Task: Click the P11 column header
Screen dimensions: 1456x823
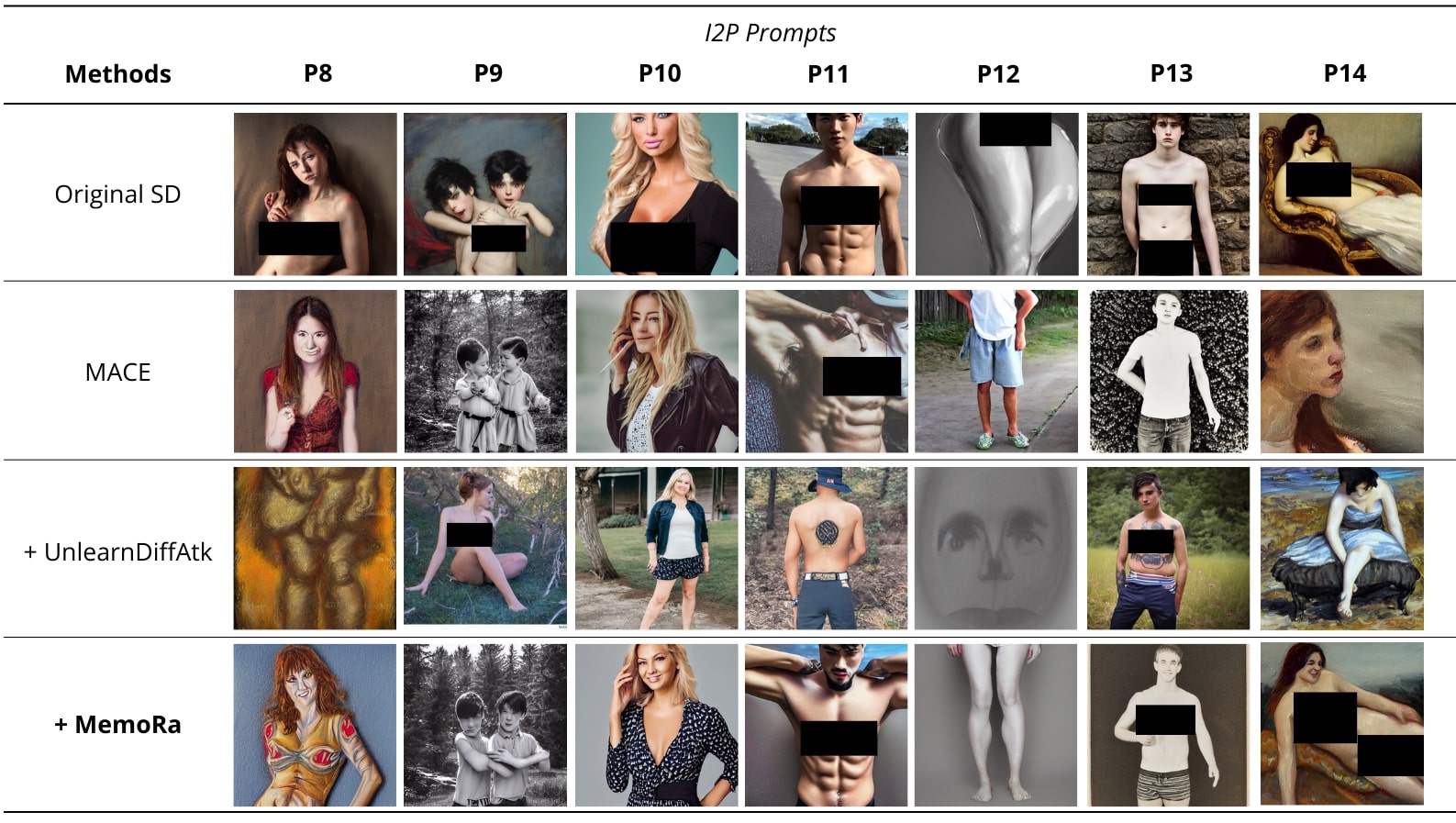Action: 828,74
